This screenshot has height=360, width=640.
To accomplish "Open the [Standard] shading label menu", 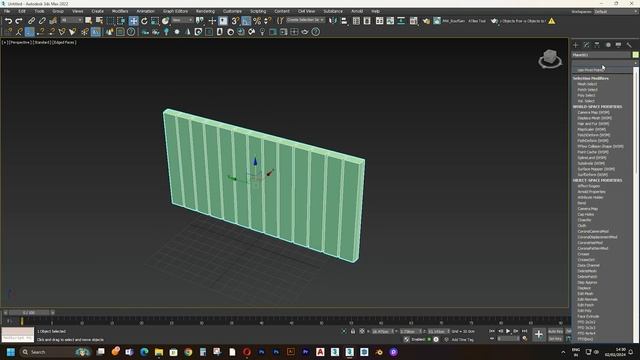I will click(42, 42).
